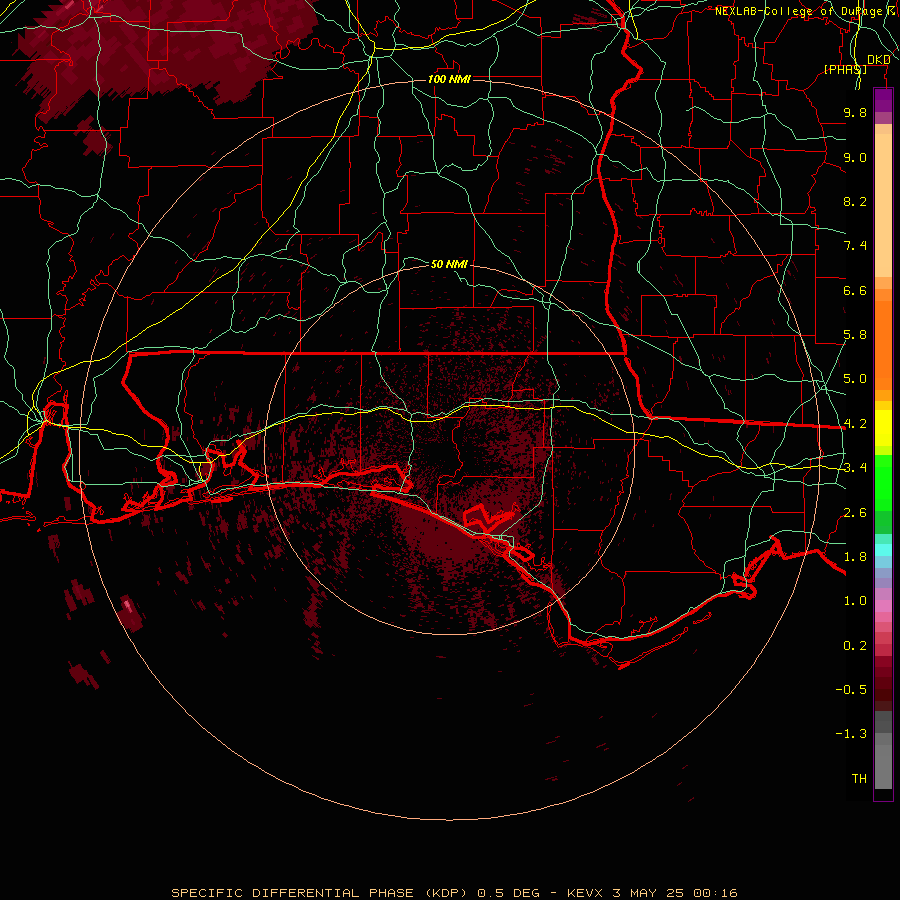Click the TH label on the color scale
Image resolution: width=900 pixels, height=900 pixels.
859,779
